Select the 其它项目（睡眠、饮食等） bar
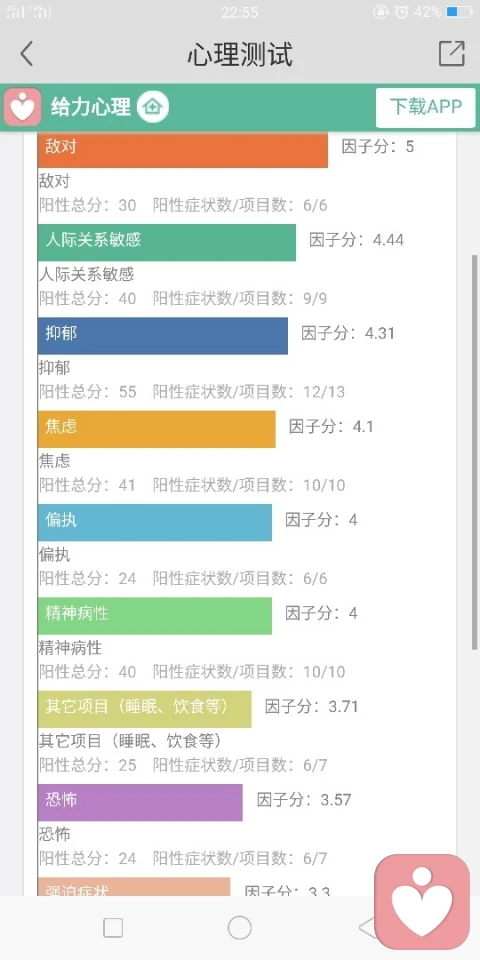This screenshot has height=960, width=480. point(144,709)
